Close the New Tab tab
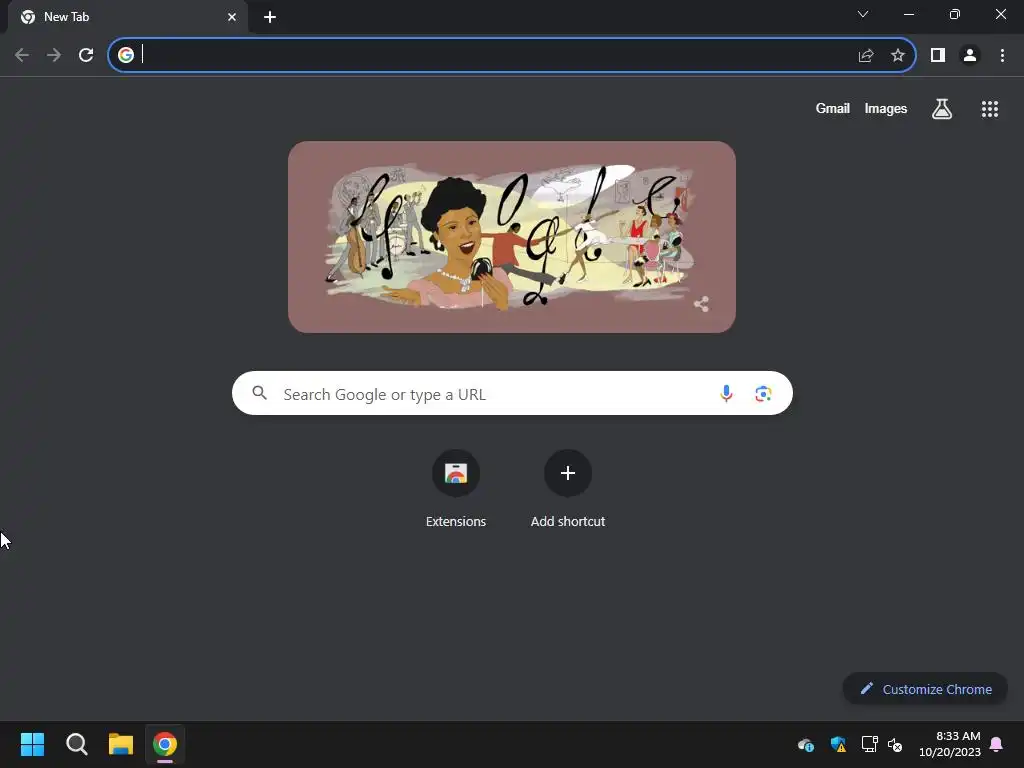This screenshot has width=1024, height=768. [x=232, y=17]
